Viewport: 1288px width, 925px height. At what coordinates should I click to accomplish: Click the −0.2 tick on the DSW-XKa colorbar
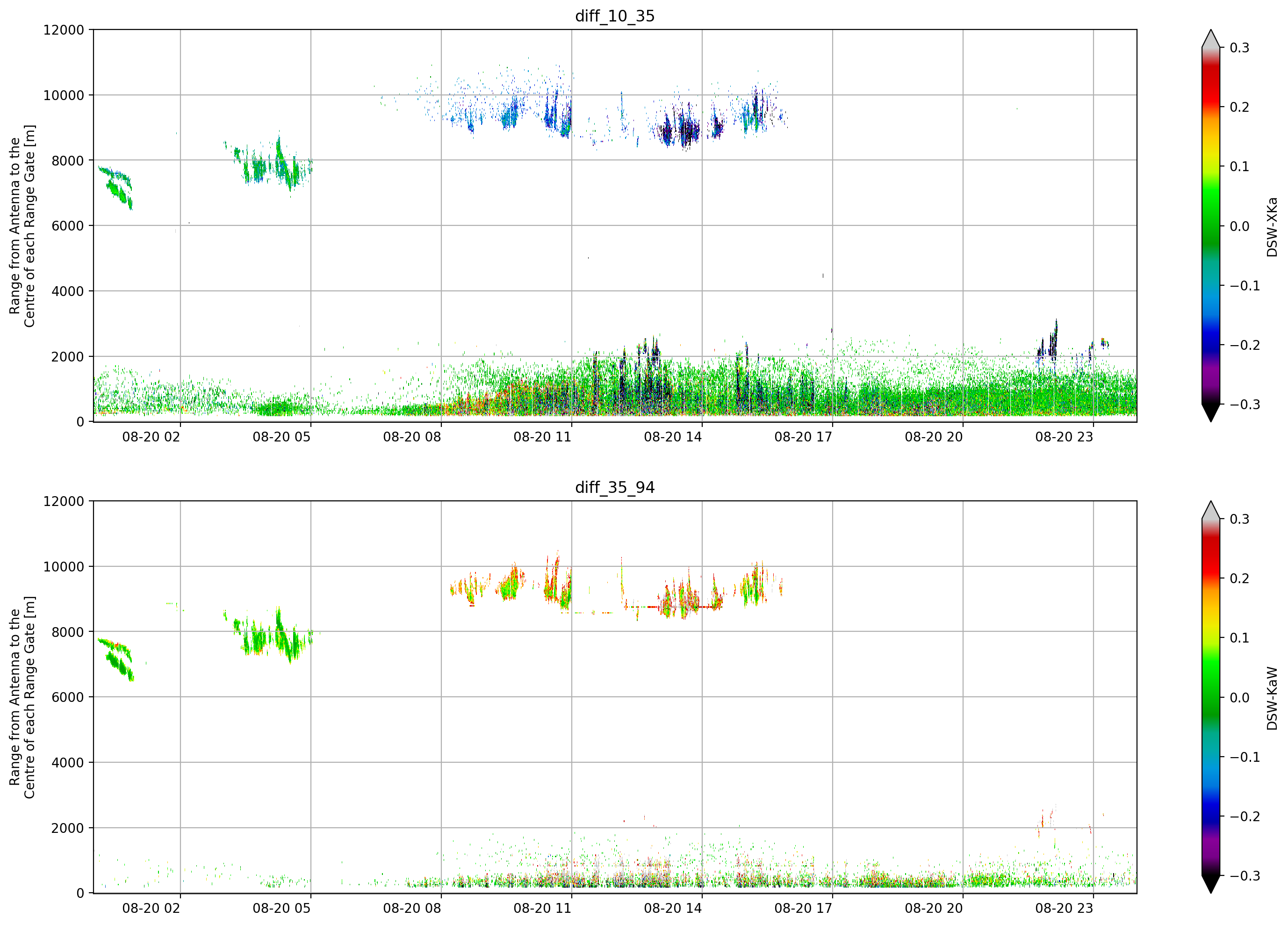pyautogui.click(x=1245, y=346)
